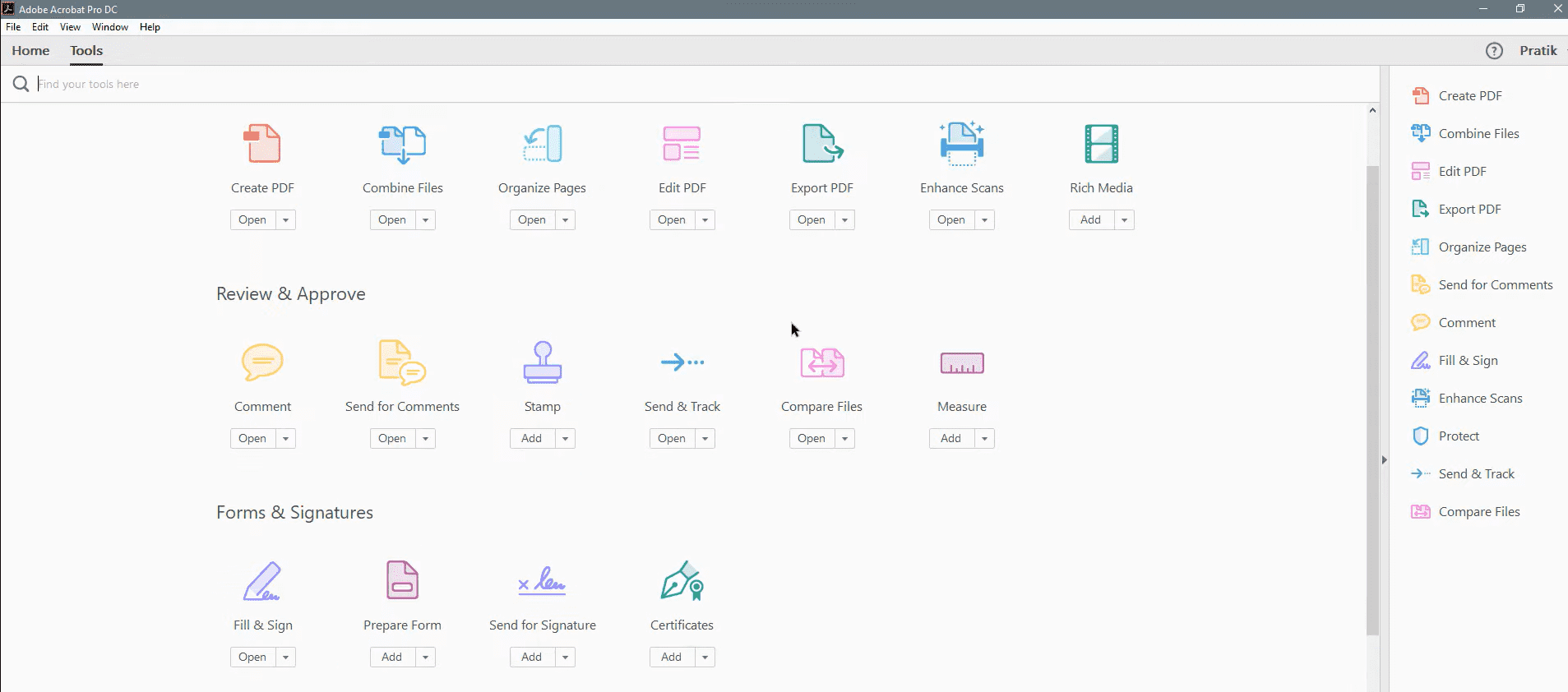1568x692 pixels.
Task: Switch to the Home tab
Action: coord(30,51)
